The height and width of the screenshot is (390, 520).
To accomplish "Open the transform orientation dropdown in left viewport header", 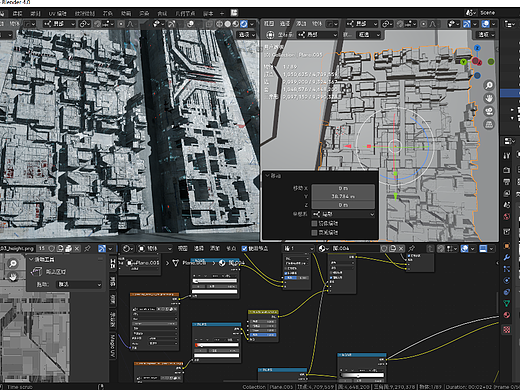I will coord(59,24).
